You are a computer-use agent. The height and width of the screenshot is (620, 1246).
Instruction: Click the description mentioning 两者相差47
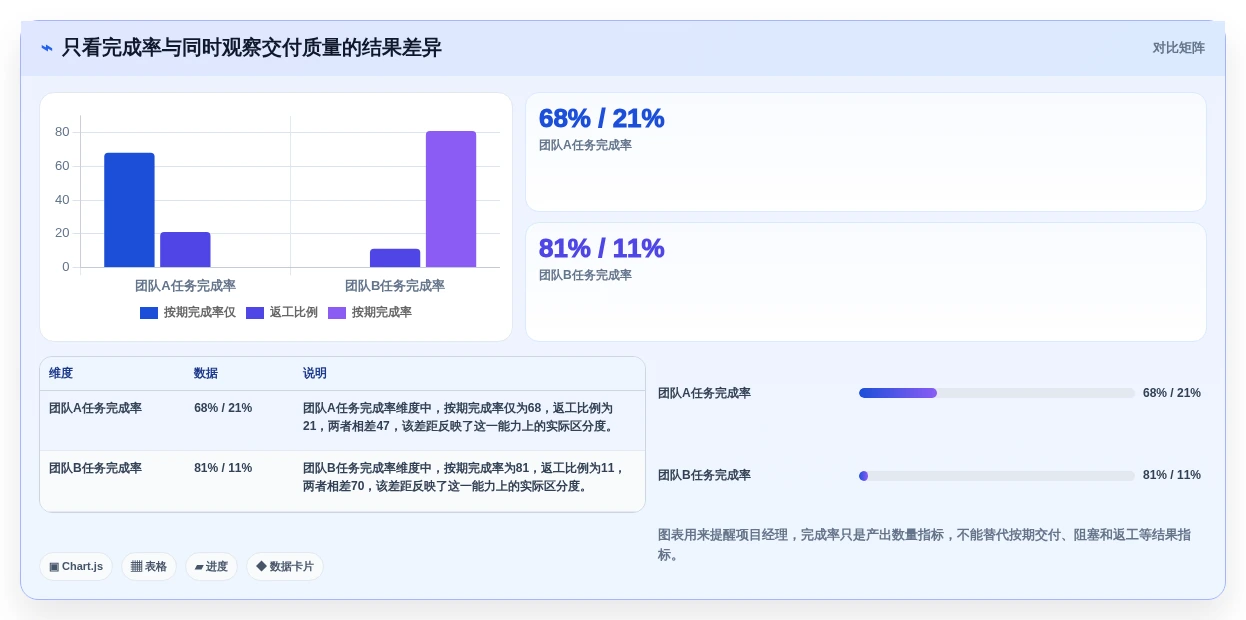tap(460, 417)
